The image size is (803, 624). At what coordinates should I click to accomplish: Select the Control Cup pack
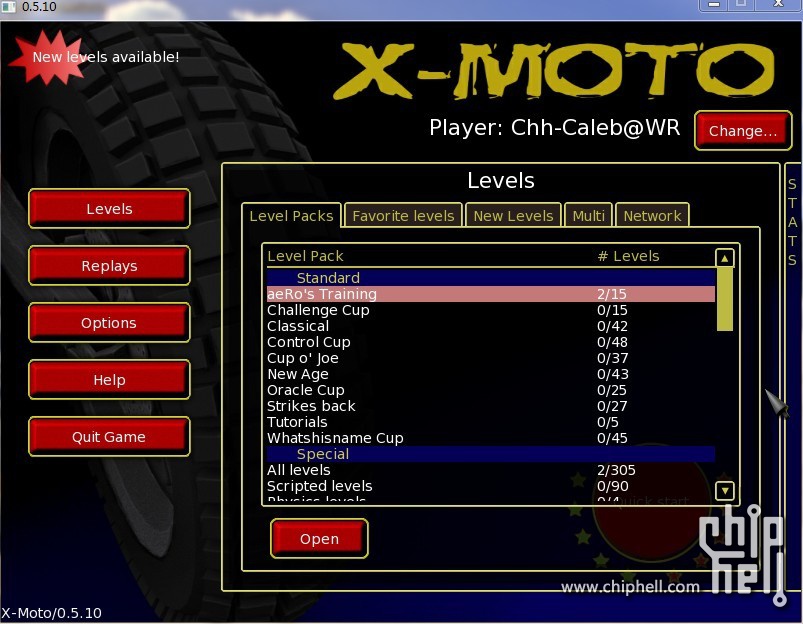(x=491, y=342)
